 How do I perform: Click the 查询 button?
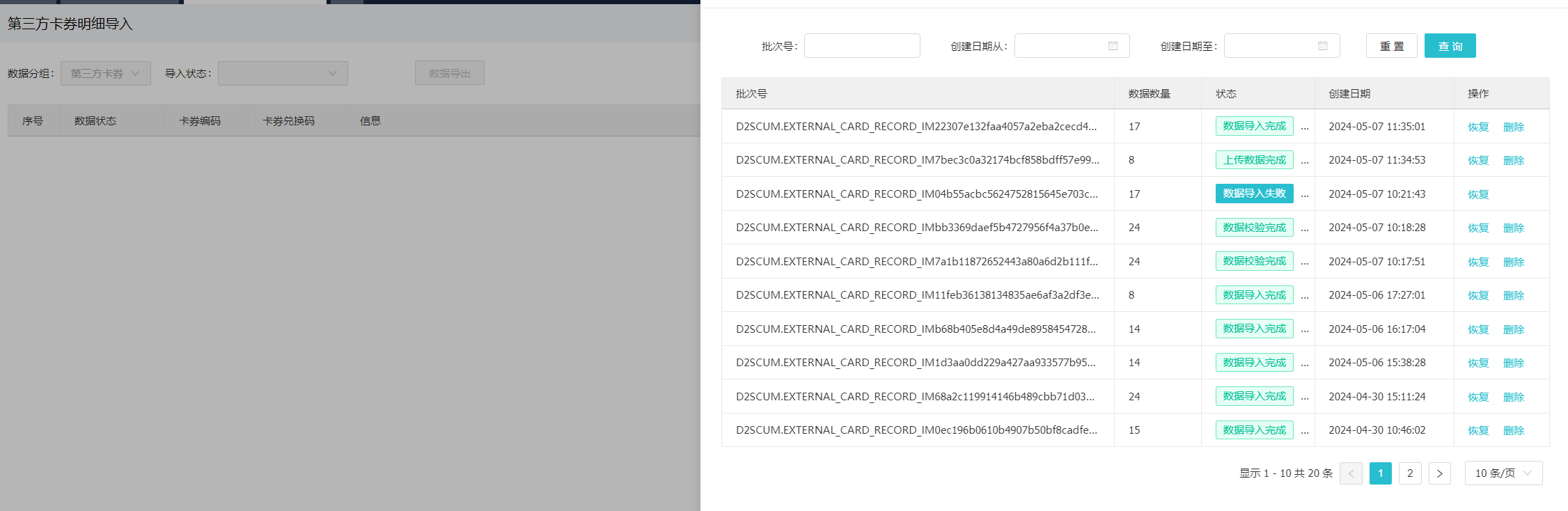pos(1450,46)
